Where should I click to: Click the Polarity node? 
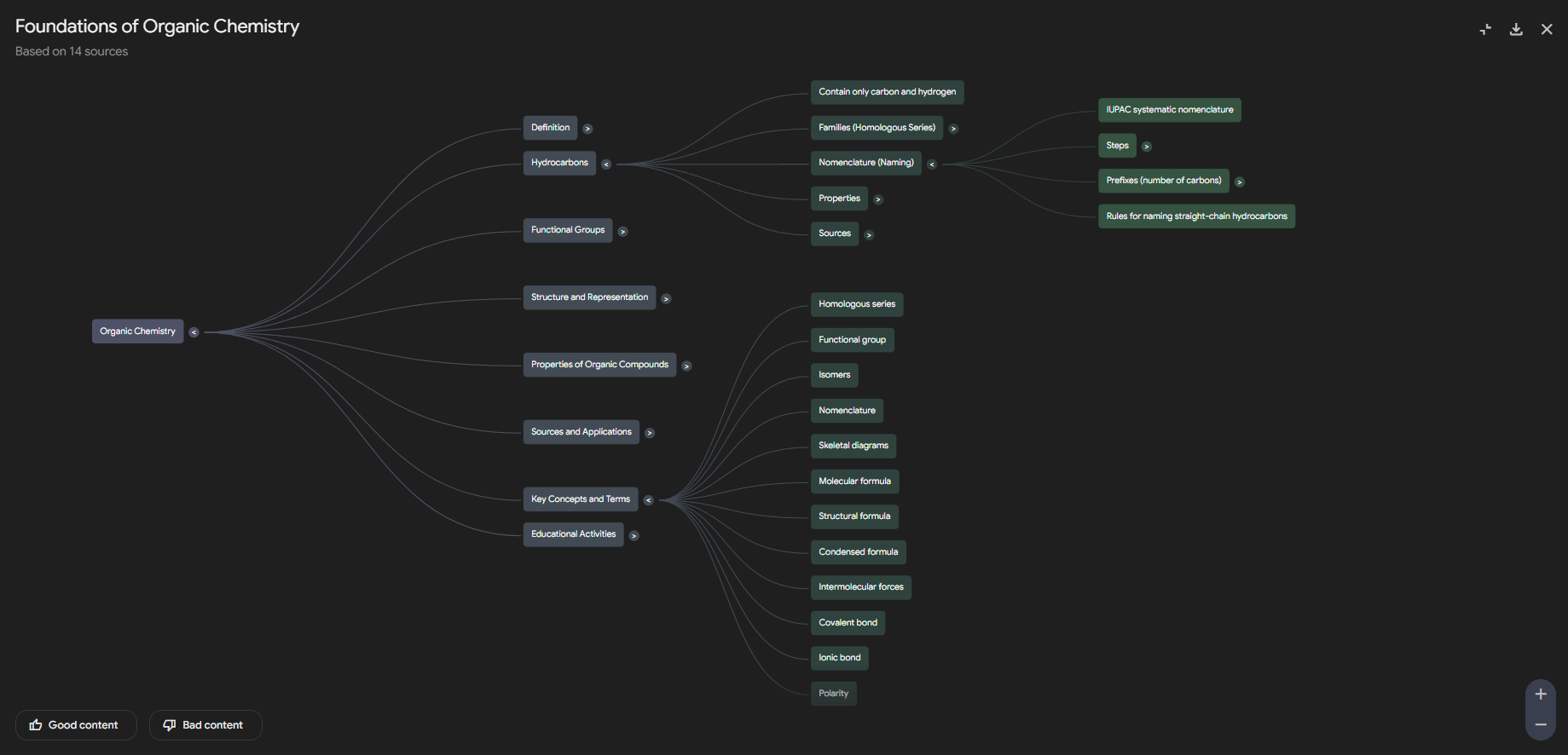point(833,694)
